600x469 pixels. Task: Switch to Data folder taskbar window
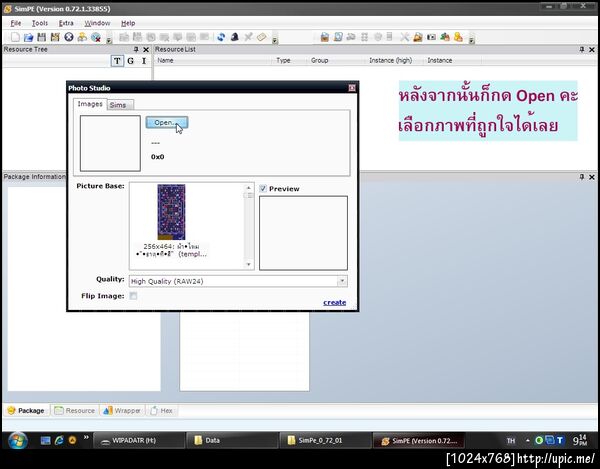point(232,440)
